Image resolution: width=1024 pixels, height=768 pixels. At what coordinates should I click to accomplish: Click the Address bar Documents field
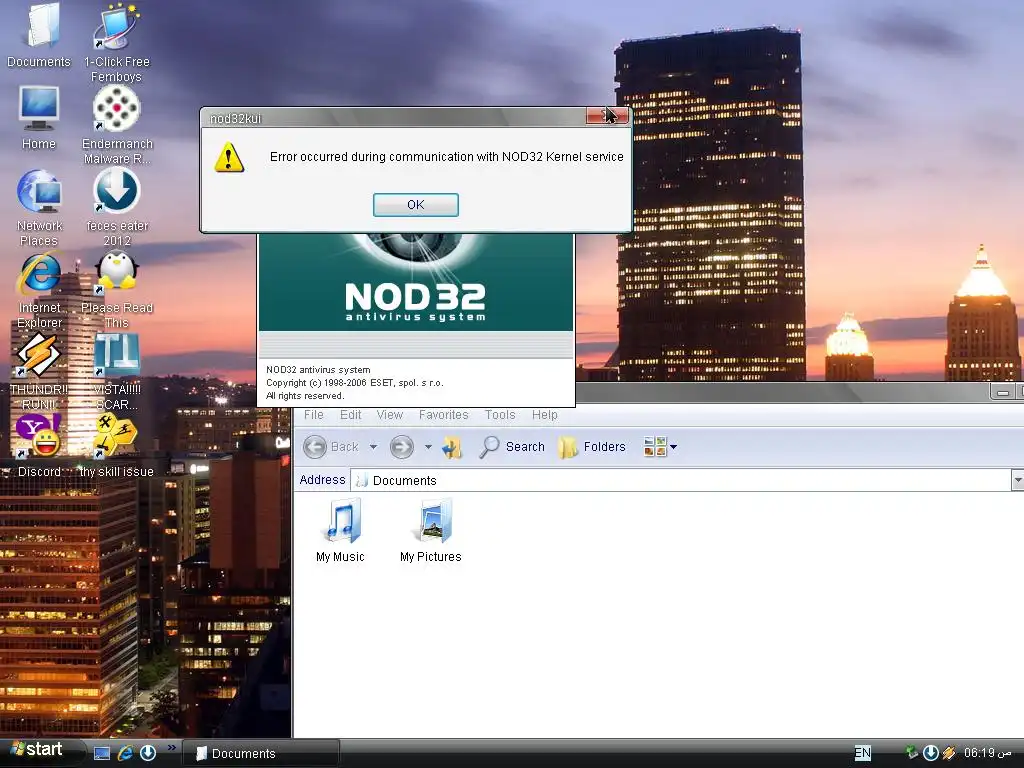click(x=680, y=480)
